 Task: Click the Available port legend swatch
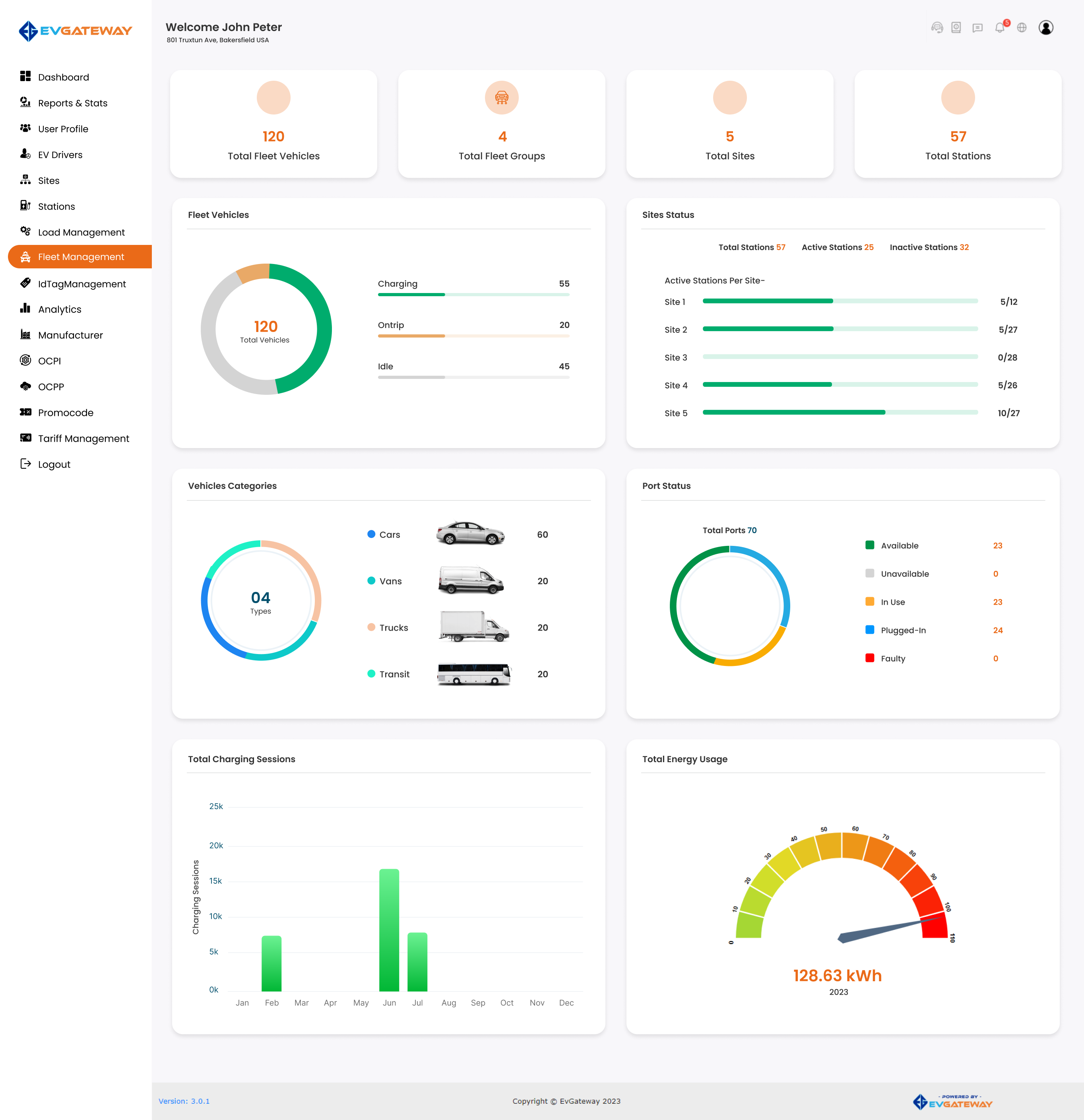click(x=870, y=545)
